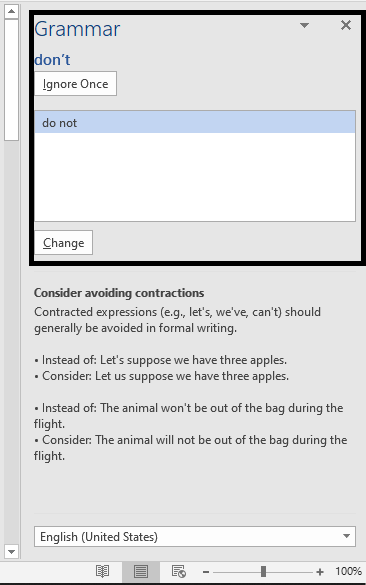Click the scrollbar down arrow

click(11, 551)
